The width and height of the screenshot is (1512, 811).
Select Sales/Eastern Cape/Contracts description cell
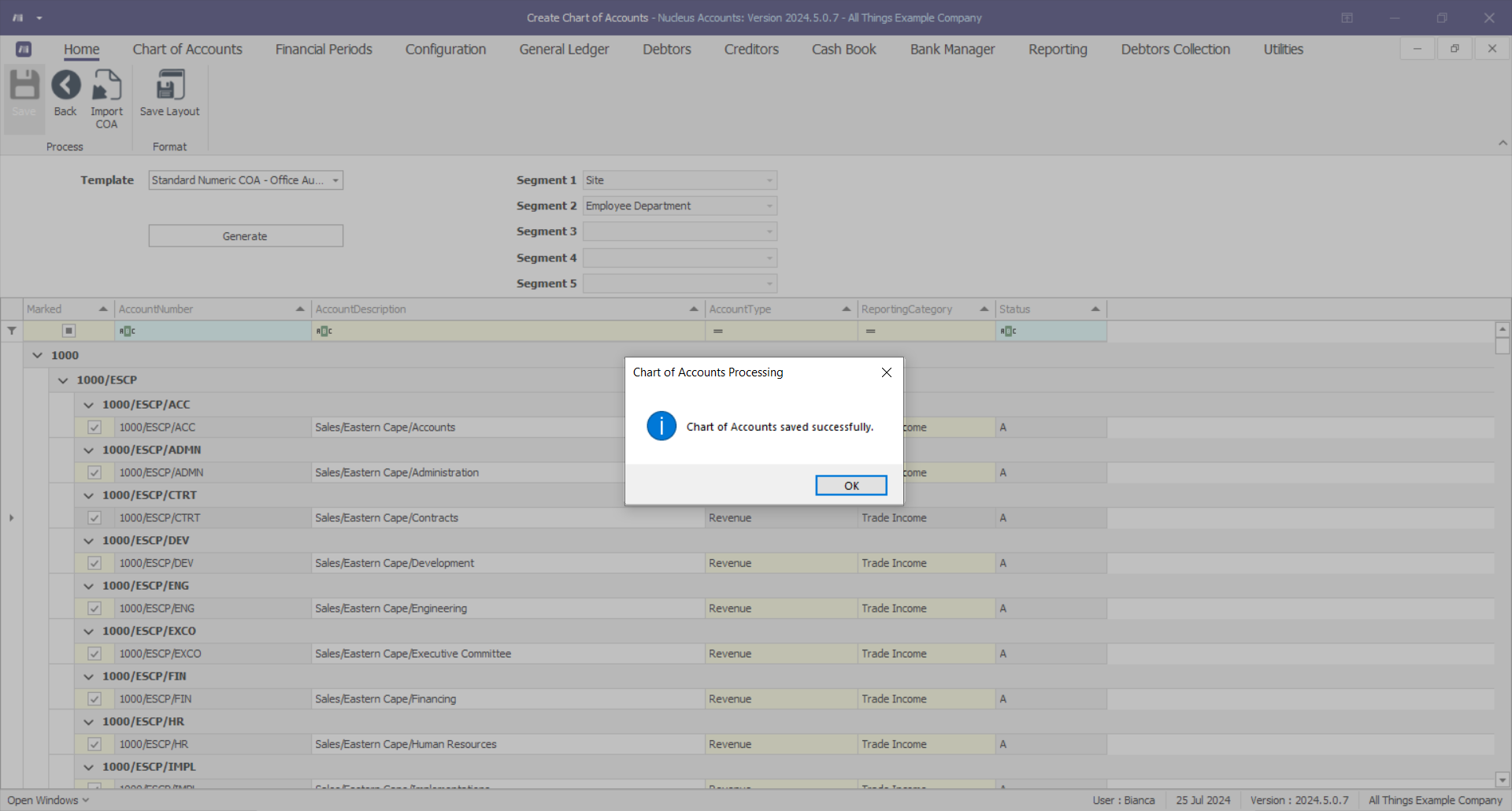(508, 518)
